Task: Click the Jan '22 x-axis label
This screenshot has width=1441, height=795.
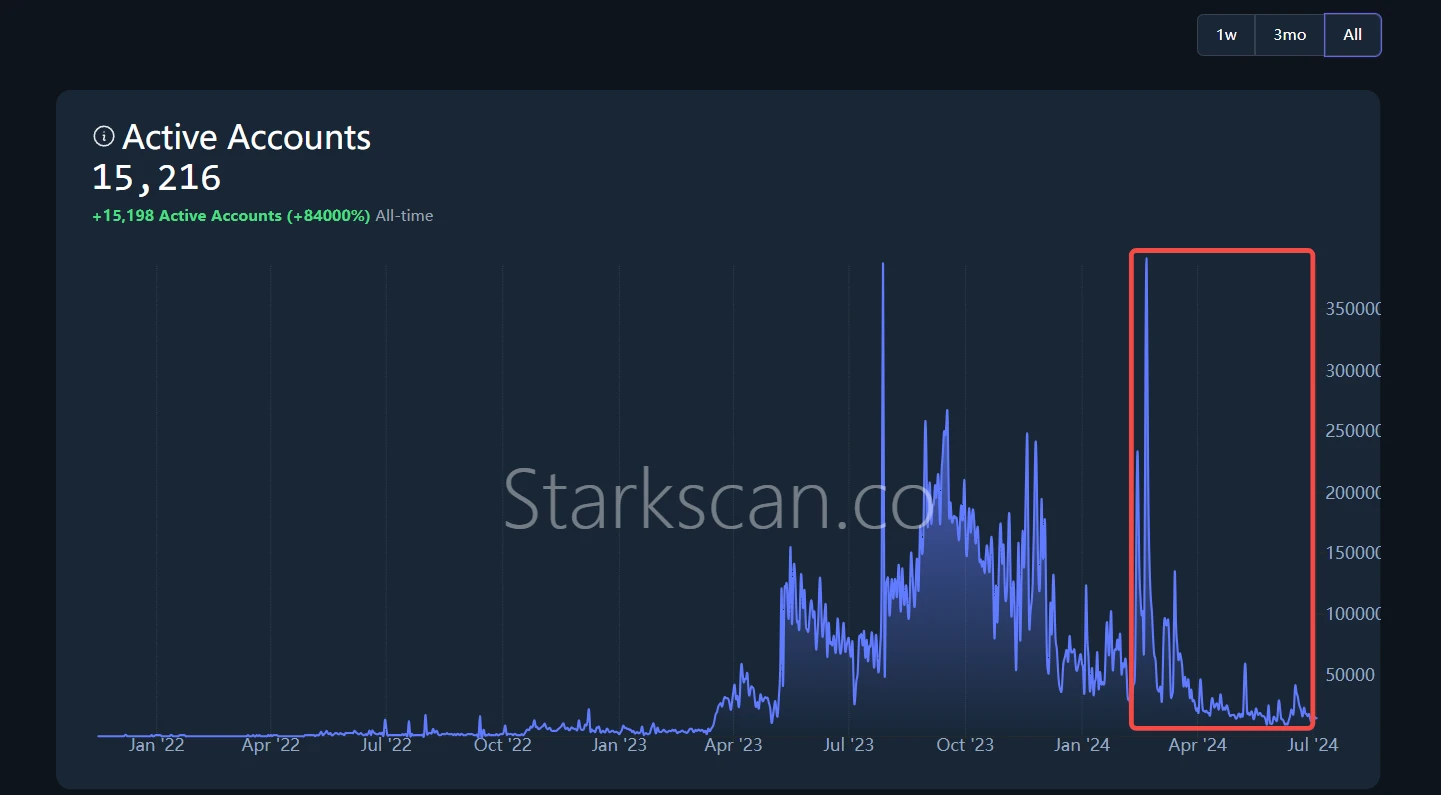Action: [x=157, y=745]
